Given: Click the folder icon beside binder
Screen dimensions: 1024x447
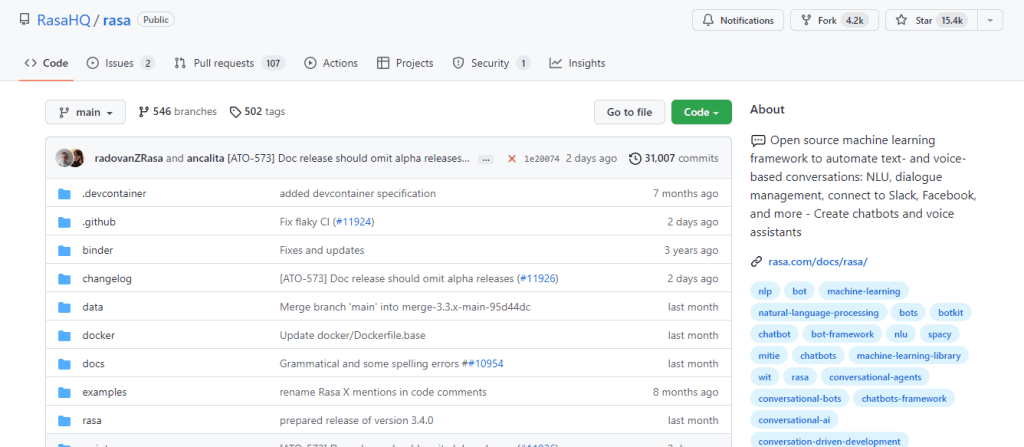Looking at the screenshot, I should click(64, 250).
